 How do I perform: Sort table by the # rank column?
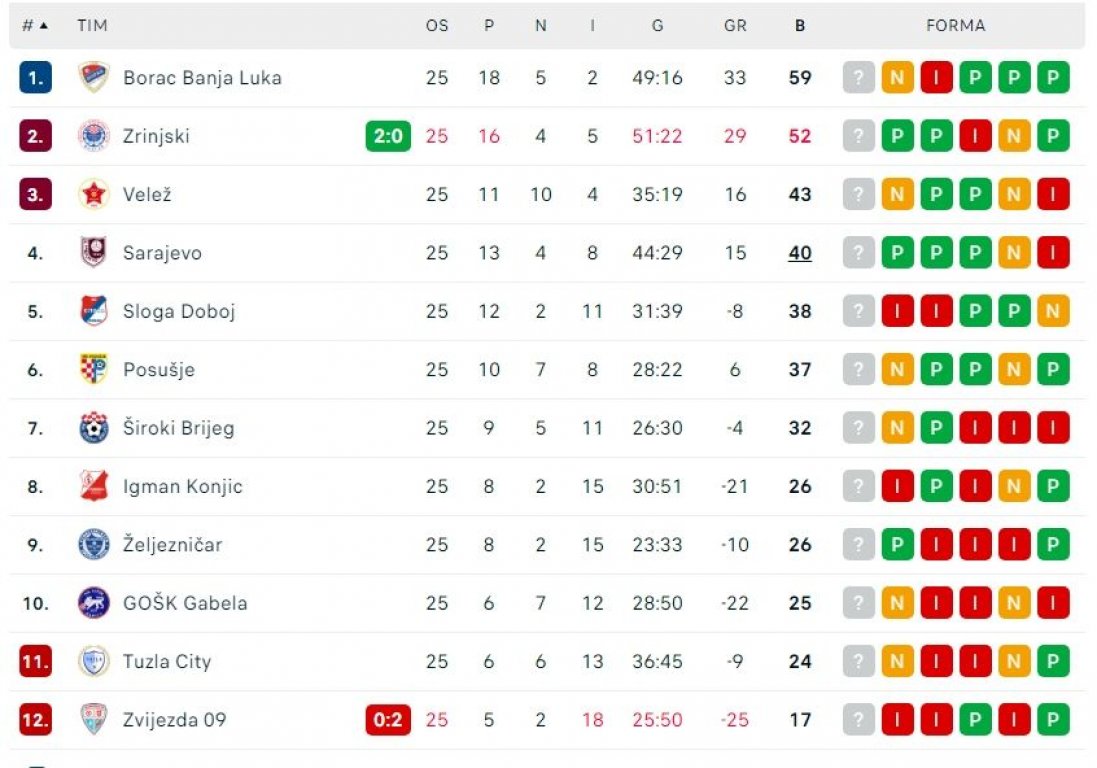coord(34,26)
